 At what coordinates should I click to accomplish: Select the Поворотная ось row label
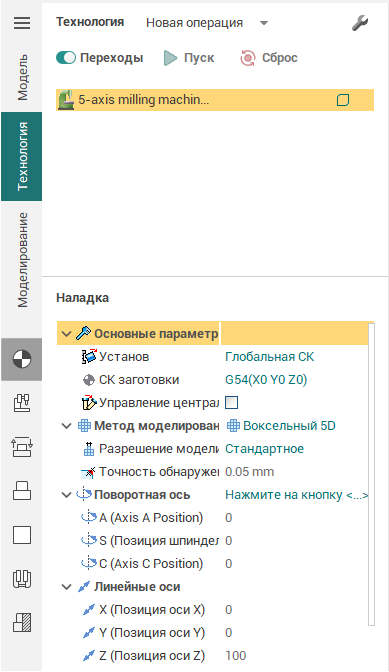click(x=142, y=495)
